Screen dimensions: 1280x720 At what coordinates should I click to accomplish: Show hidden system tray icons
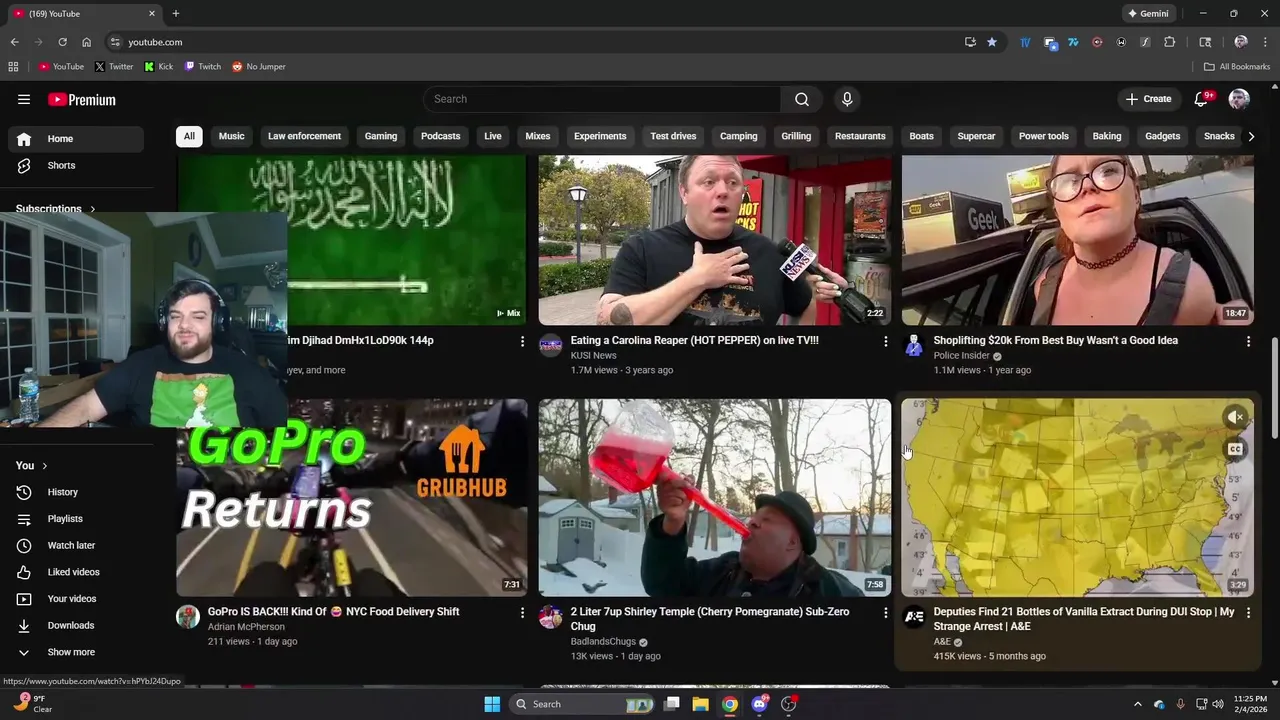tap(1138, 704)
